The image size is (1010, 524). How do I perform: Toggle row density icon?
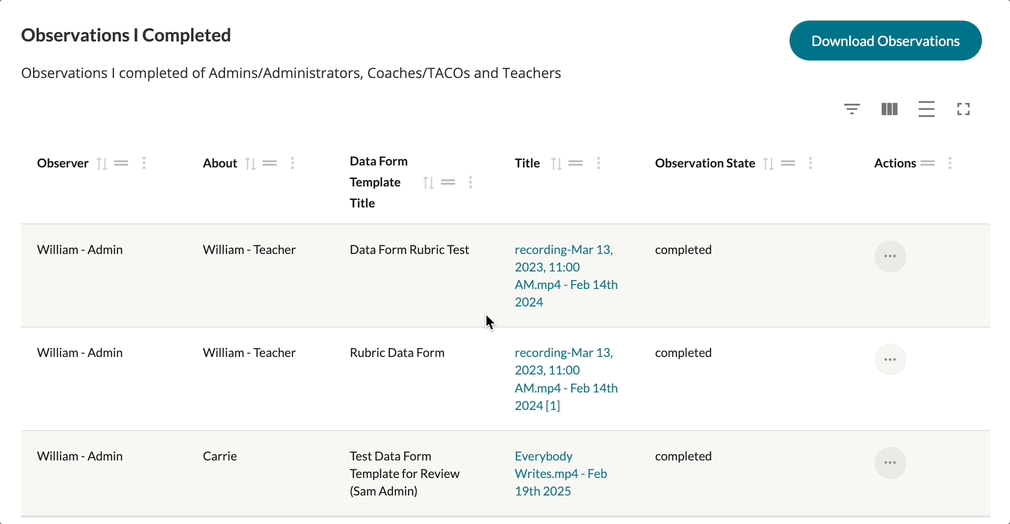(x=926, y=109)
